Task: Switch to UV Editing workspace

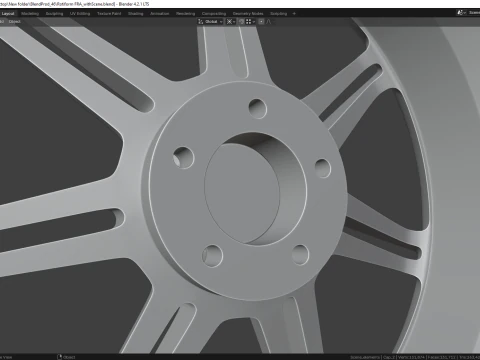Action: pos(80,14)
